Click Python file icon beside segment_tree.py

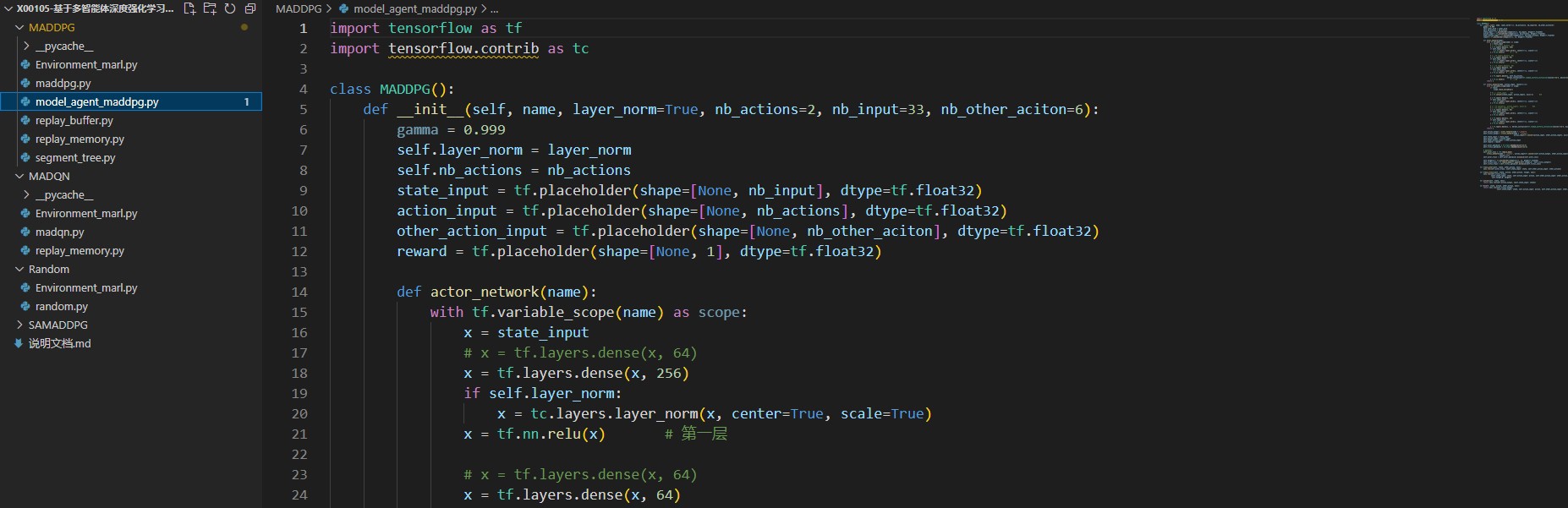click(x=25, y=158)
